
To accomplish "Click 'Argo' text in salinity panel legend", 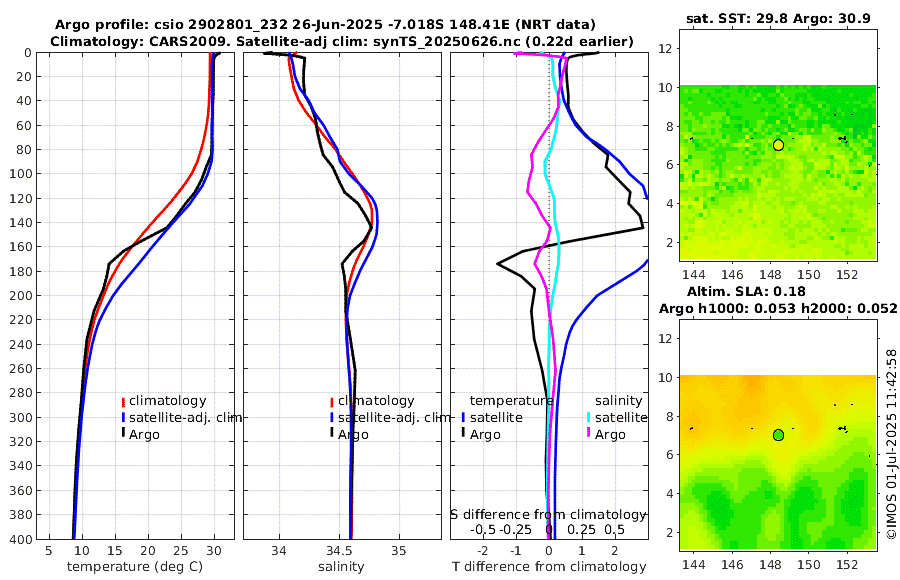I will pyautogui.click(x=353, y=435).
